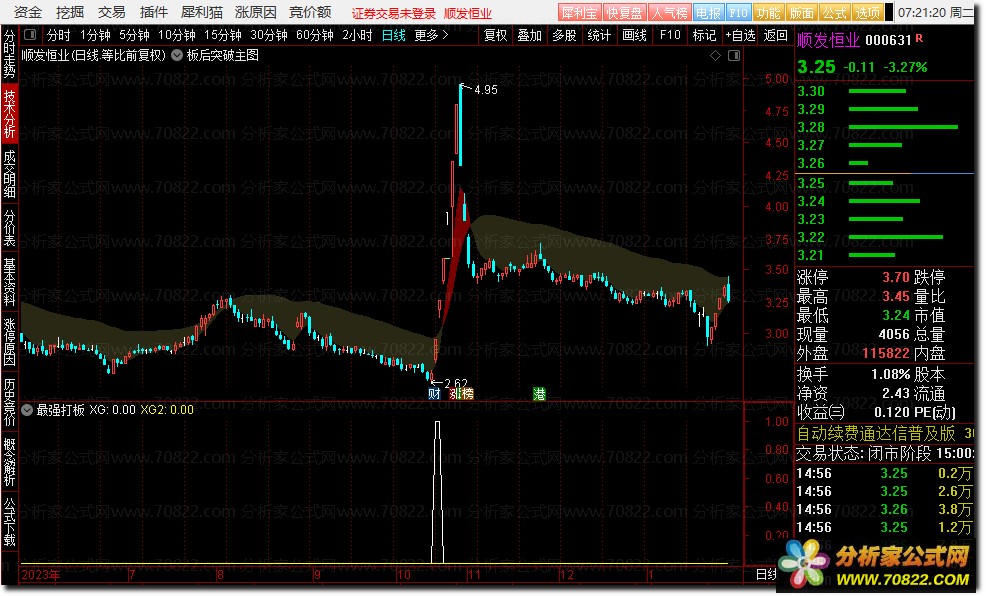Expand the 更多 periods chevron

pos(445,35)
